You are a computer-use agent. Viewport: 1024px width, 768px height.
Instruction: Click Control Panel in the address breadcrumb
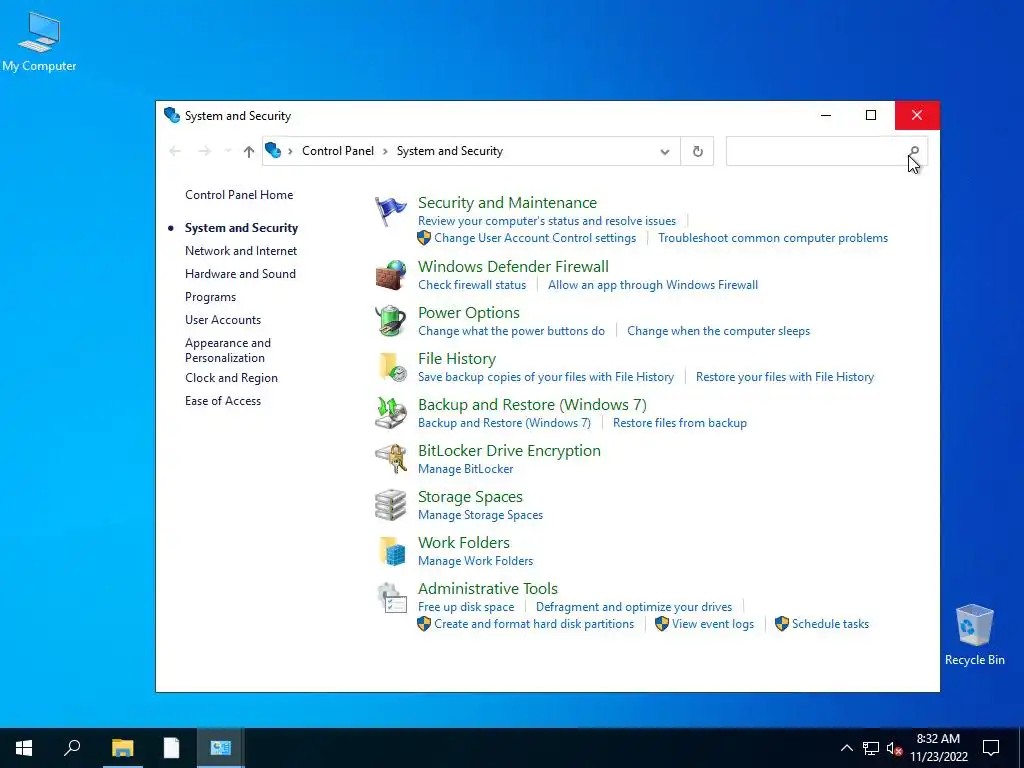338,151
